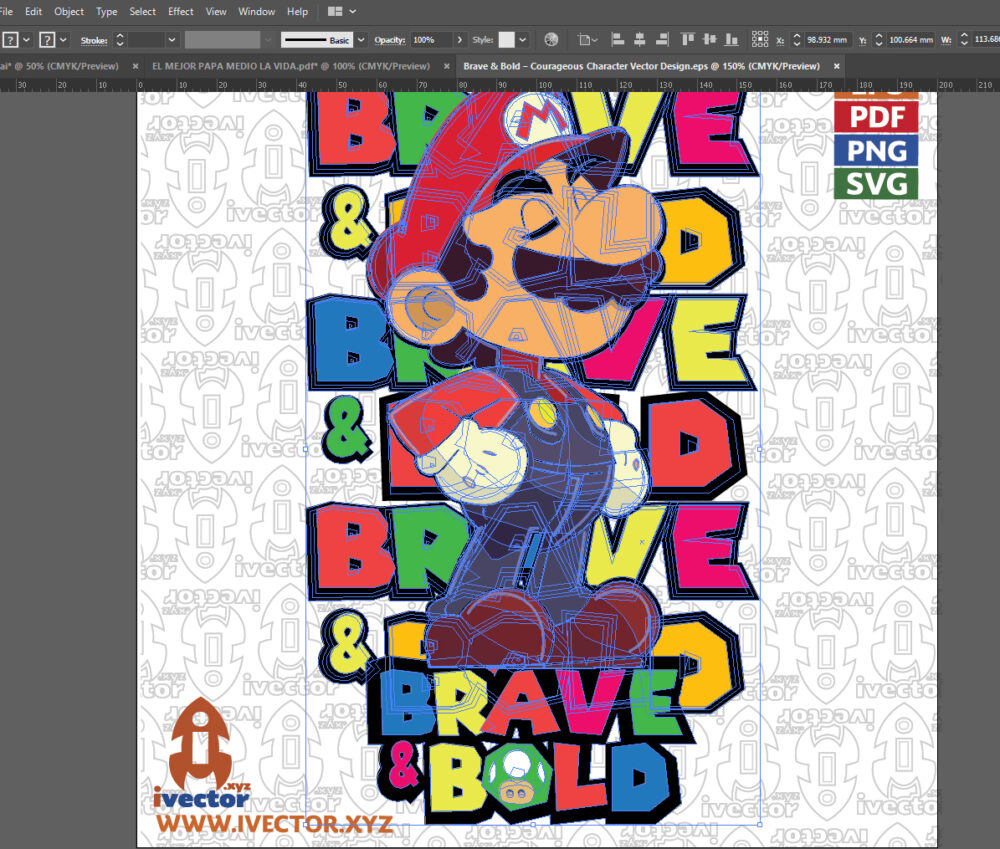Click Horizontal Align Left icon

[x=617, y=40]
